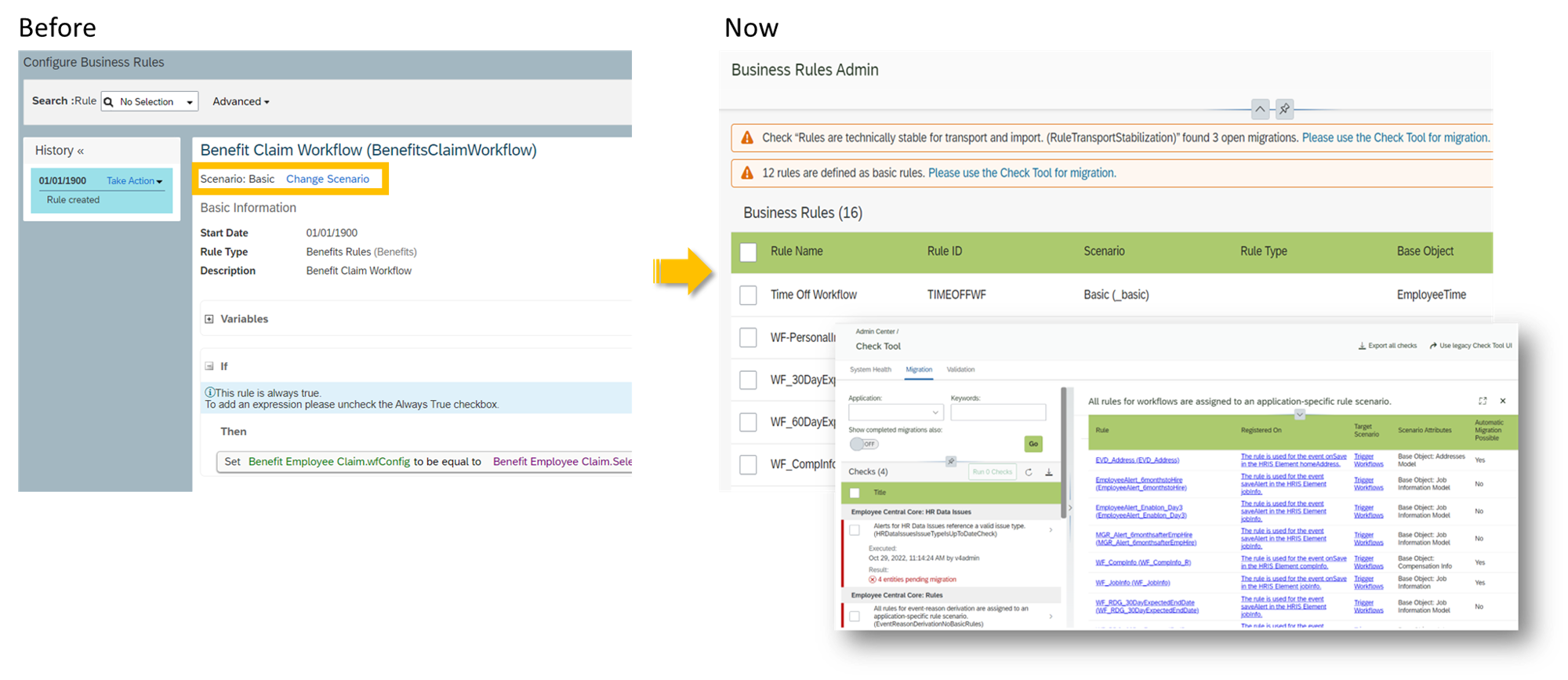Open details arrow for event-reason derivation check
1568x680 pixels.
click(1051, 616)
